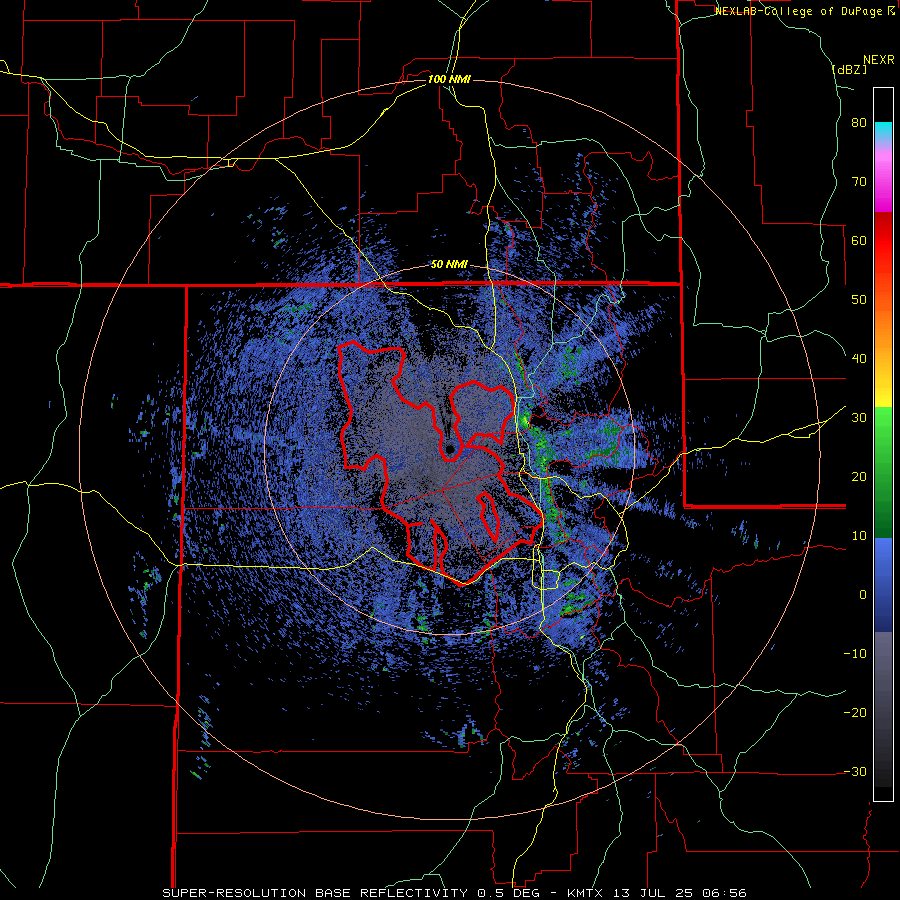Click the 80 value on dBZ scale
The height and width of the screenshot is (900, 900).
pos(859,123)
